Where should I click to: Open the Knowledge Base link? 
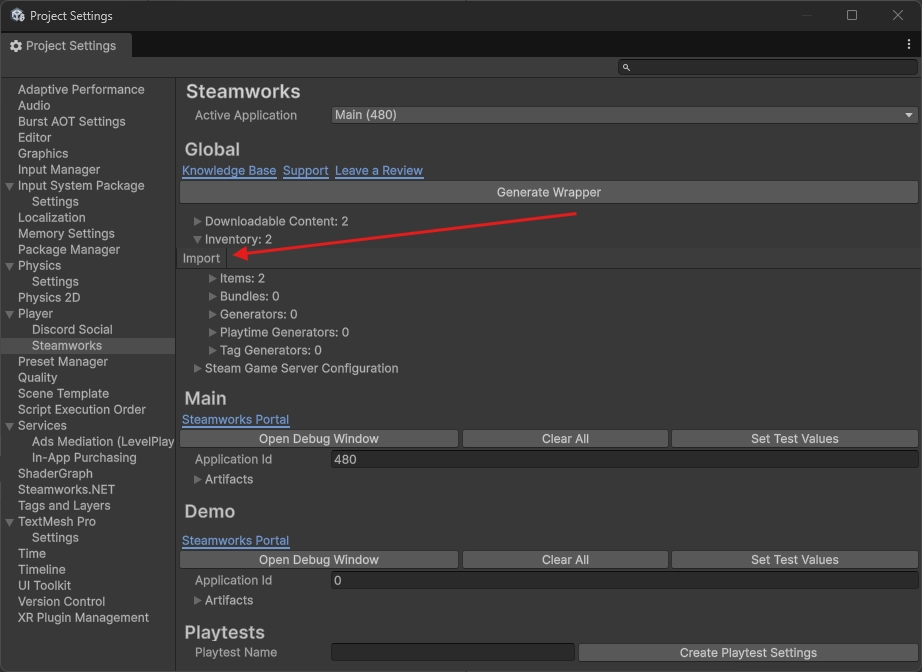click(229, 171)
